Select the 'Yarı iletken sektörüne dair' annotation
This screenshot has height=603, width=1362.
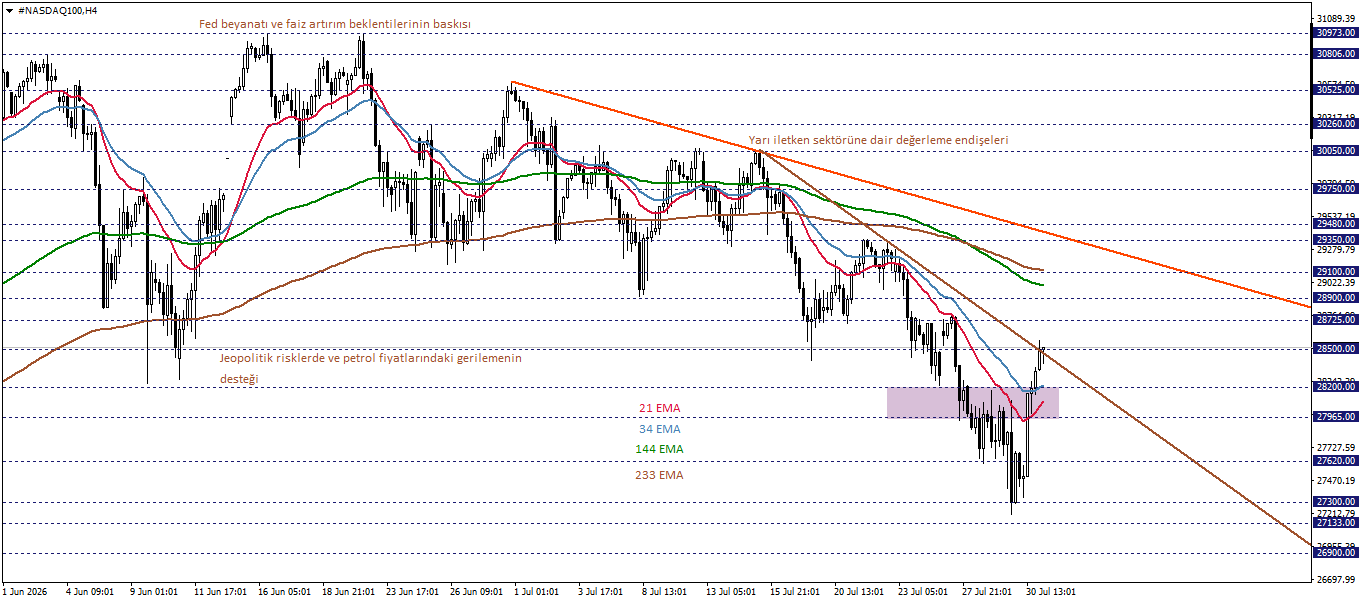[x=879, y=140]
